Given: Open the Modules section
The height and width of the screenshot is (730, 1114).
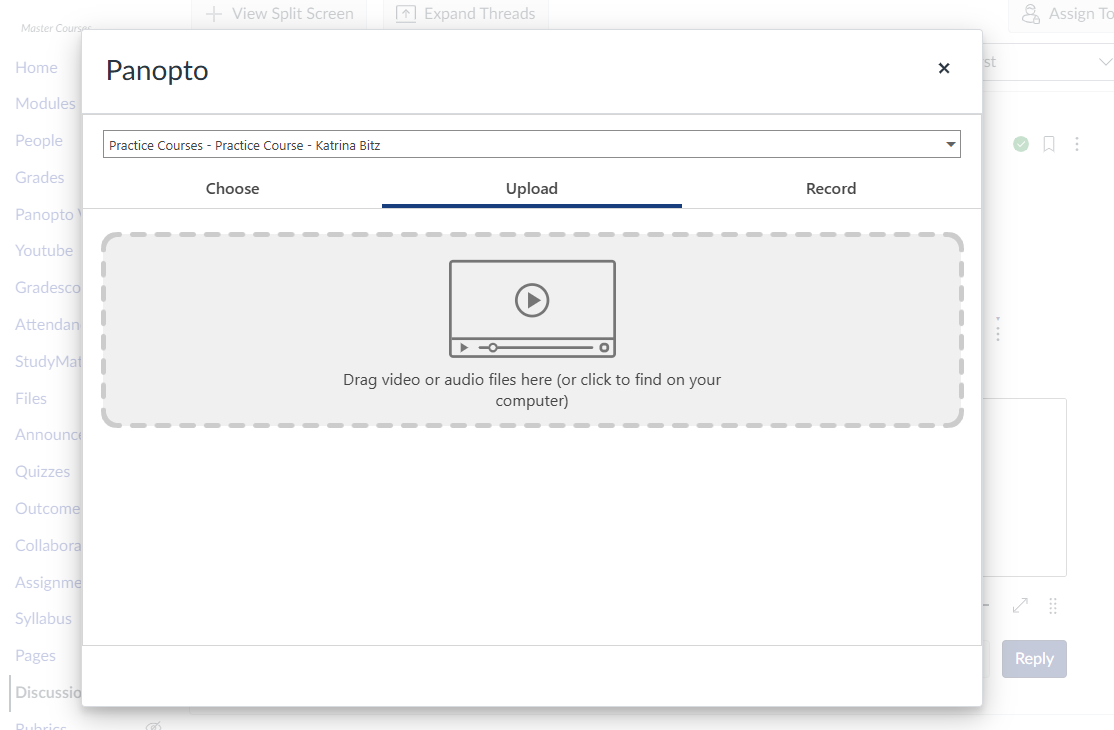Looking at the screenshot, I should click(x=45, y=103).
